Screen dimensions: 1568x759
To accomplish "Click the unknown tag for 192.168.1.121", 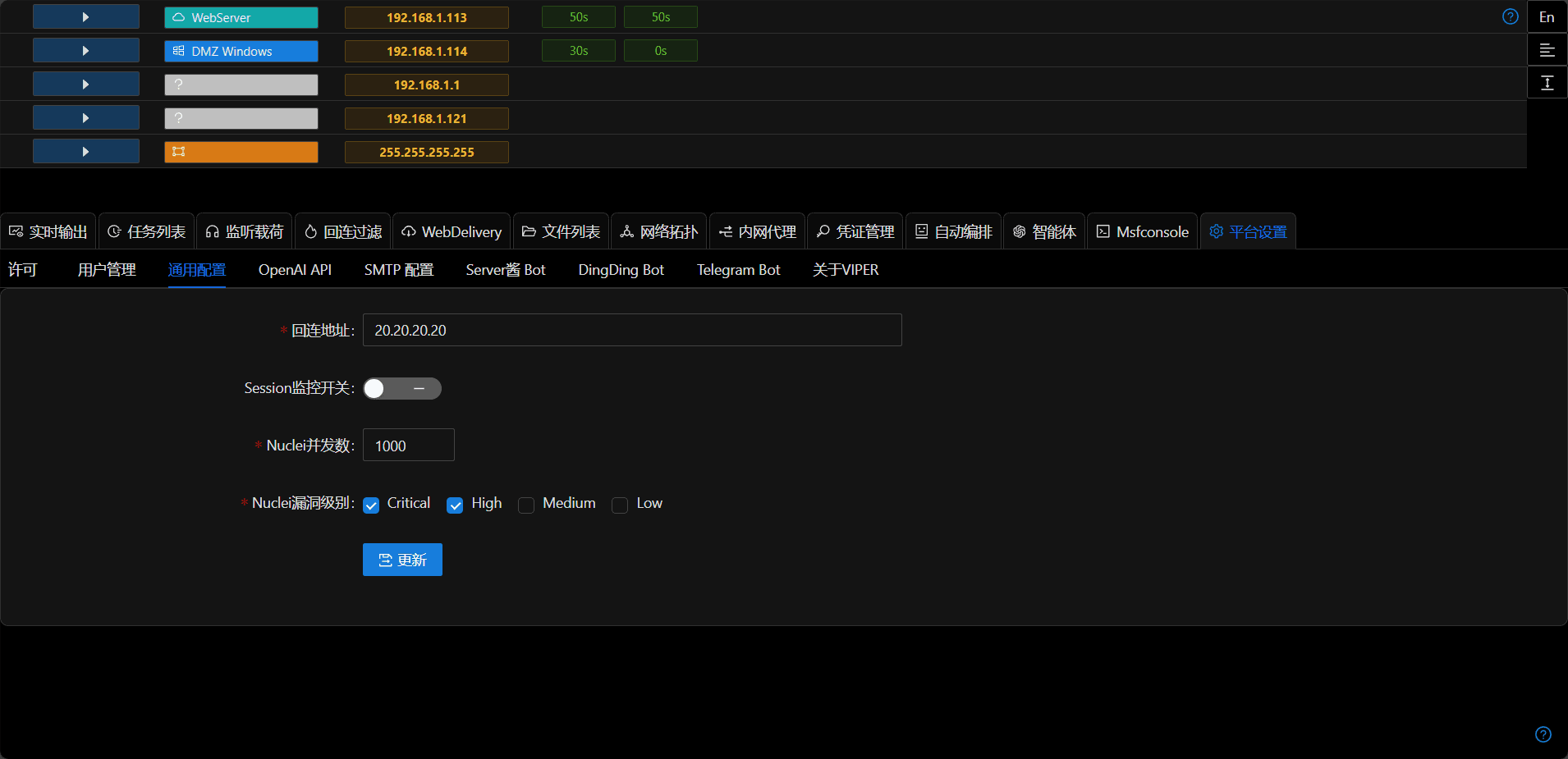I will point(241,118).
